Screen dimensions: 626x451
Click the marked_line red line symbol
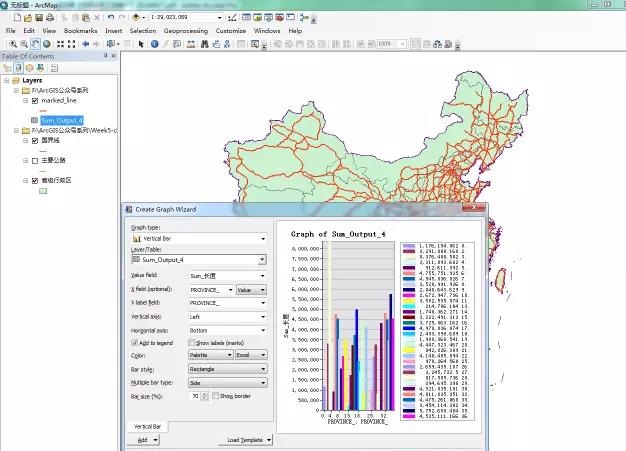pyautogui.click(x=43, y=111)
